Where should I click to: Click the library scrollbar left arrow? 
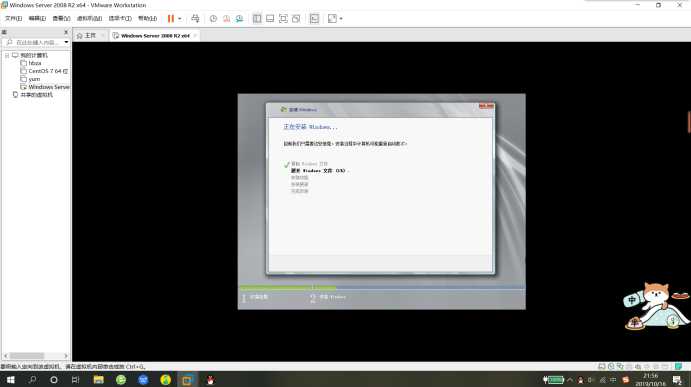pos(5,356)
